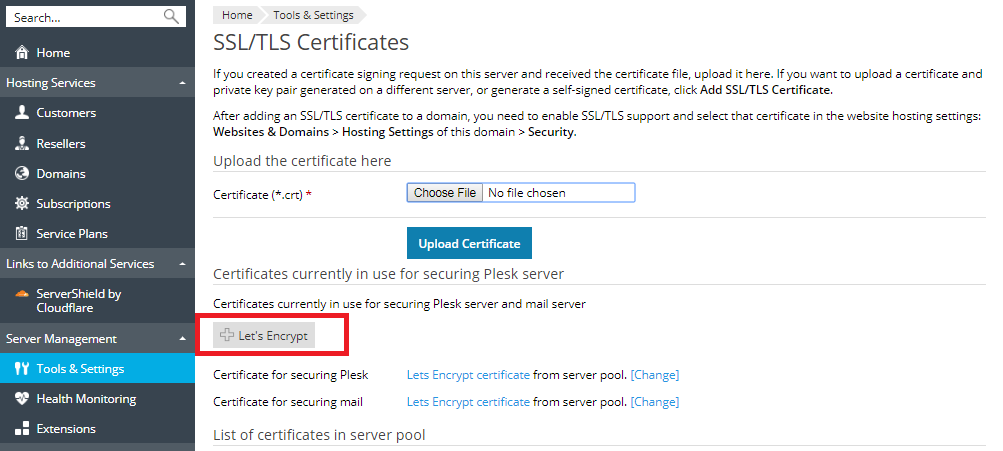Collapse the Hosting Services section
1003x451 pixels.
coord(182,83)
